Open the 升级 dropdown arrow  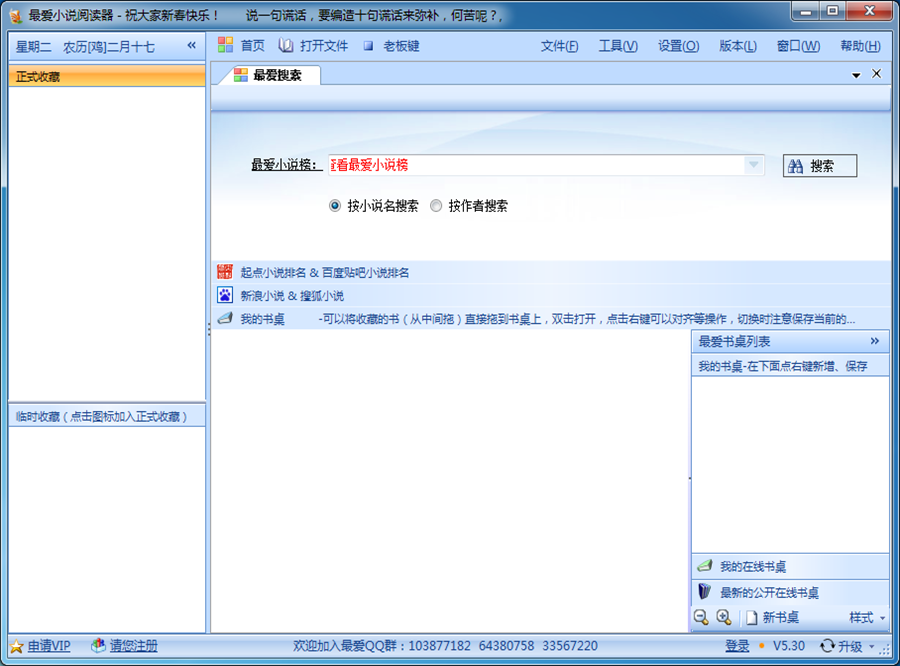(871, 647)
